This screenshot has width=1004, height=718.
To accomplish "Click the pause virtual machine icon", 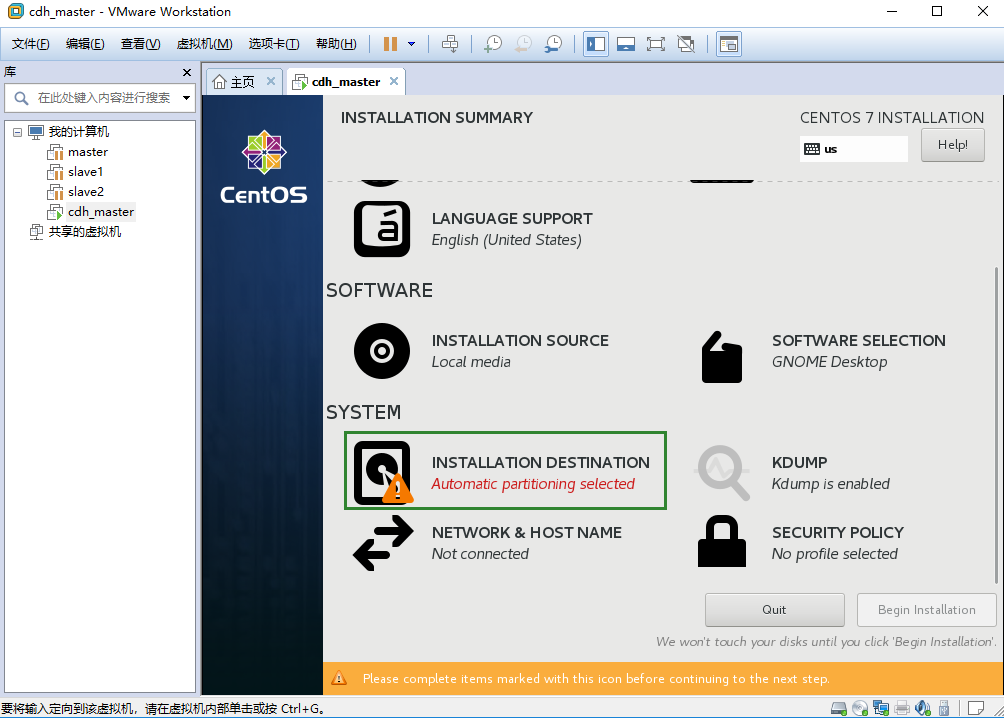I will (x=390, y=44).
